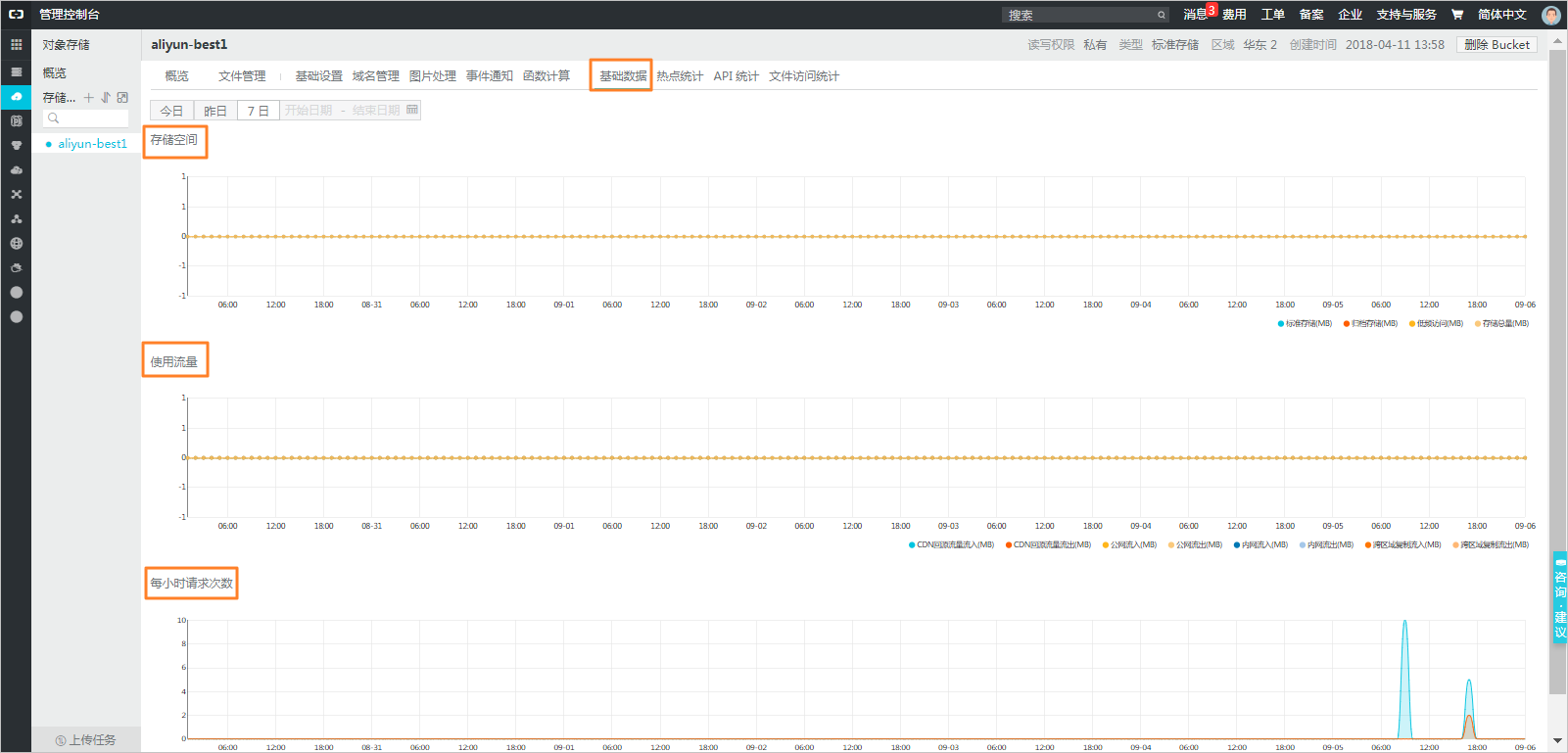
Task: Toggle 公网流出(MB) legend series
Action: coord(1195,544)
